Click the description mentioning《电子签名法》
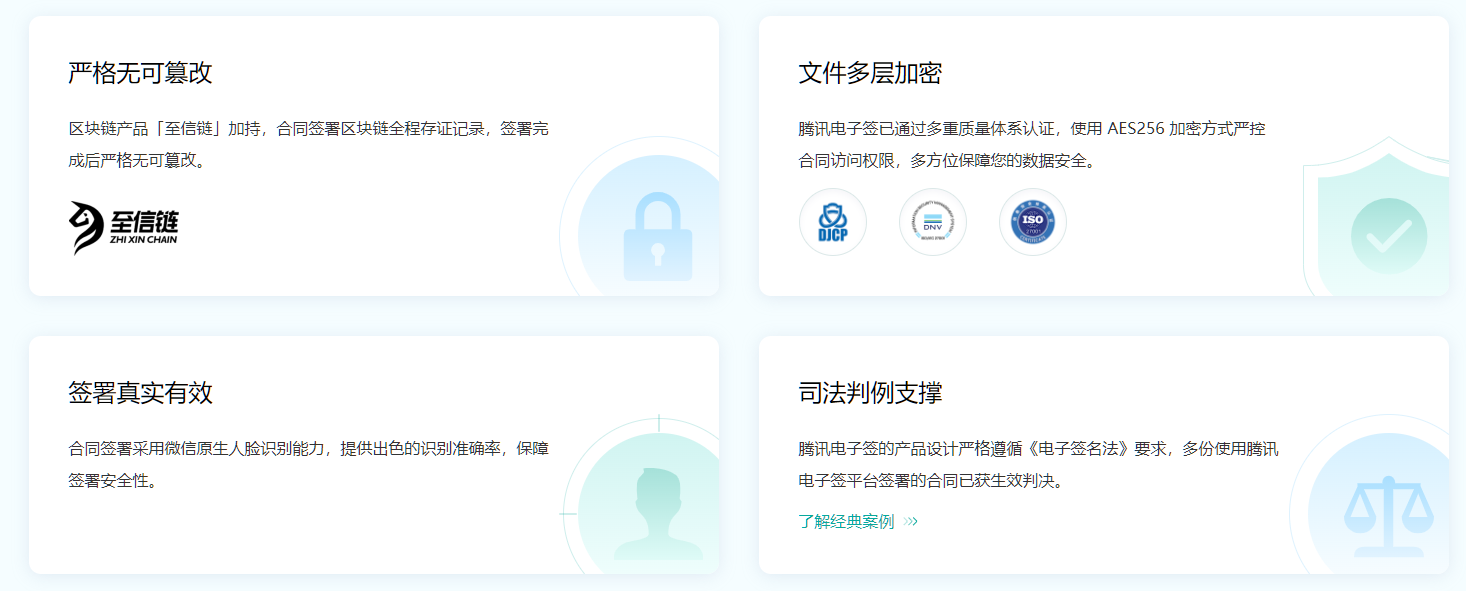This screenshot has width=1466, height=591. tap(1039, 464)
